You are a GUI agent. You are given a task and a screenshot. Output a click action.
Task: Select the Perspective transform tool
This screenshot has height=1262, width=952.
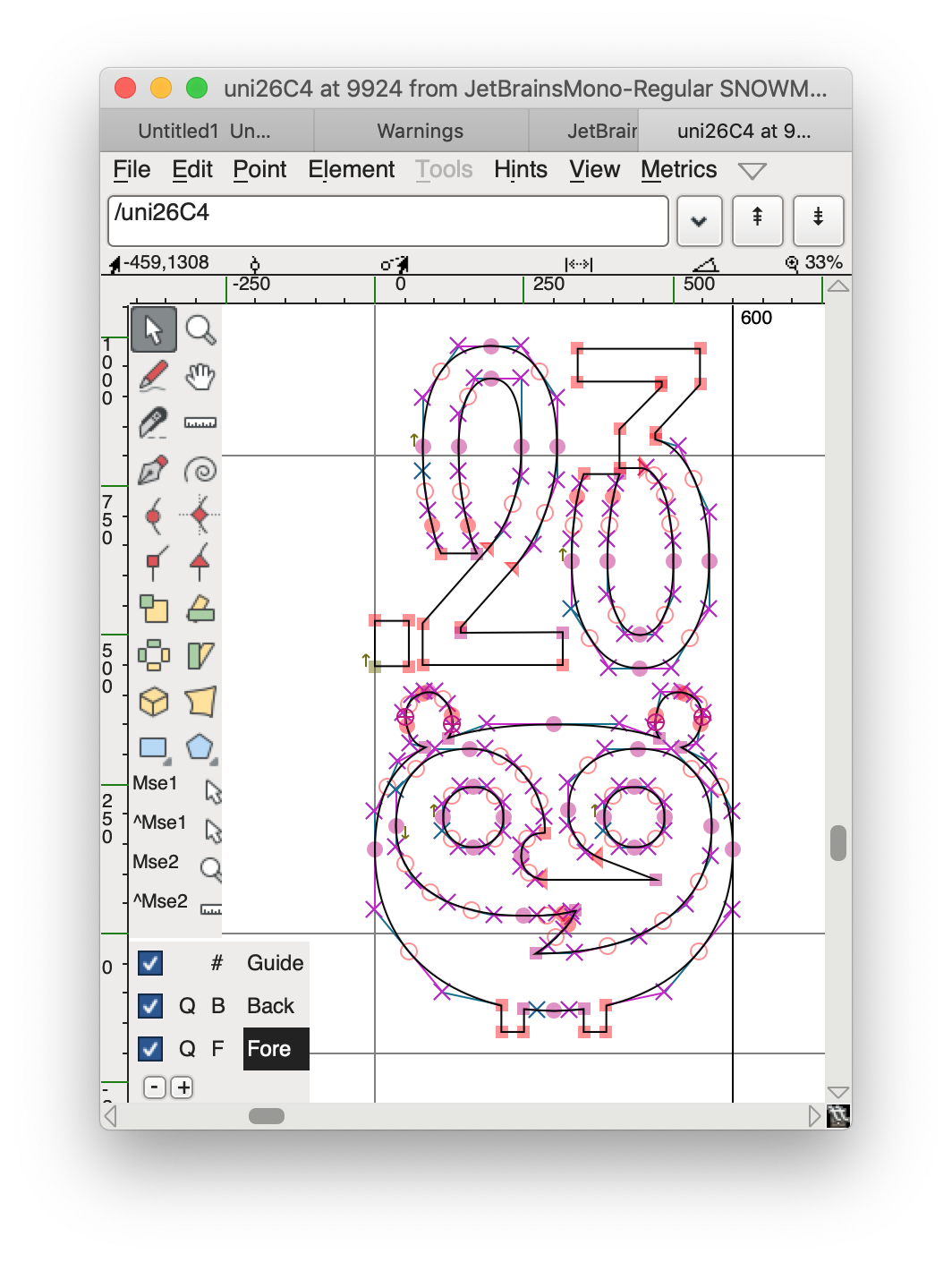point(200,702)
